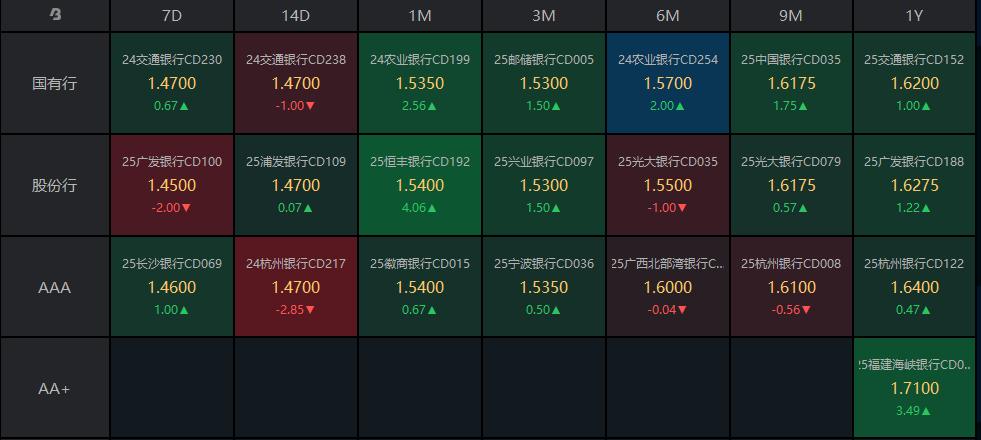Click the 25恒丰银行CD192 quote at 1.5400
This screenshot has width=981, height=440.
(x=420, y=185)
